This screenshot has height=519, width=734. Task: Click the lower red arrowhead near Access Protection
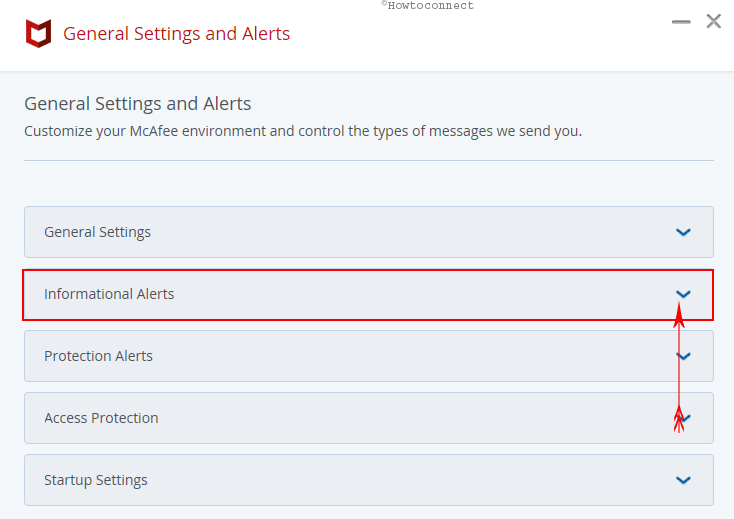tap(679, 419)
